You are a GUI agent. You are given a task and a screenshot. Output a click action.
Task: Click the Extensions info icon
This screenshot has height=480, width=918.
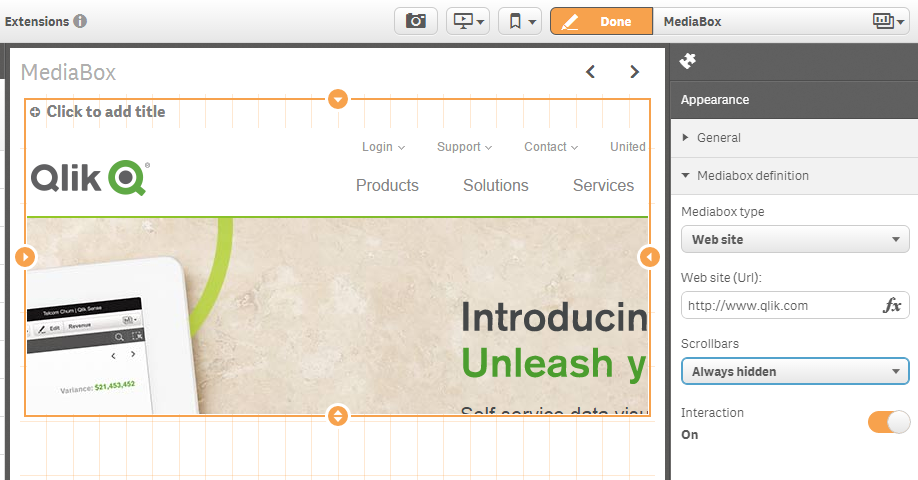click(x=80, y=22)
